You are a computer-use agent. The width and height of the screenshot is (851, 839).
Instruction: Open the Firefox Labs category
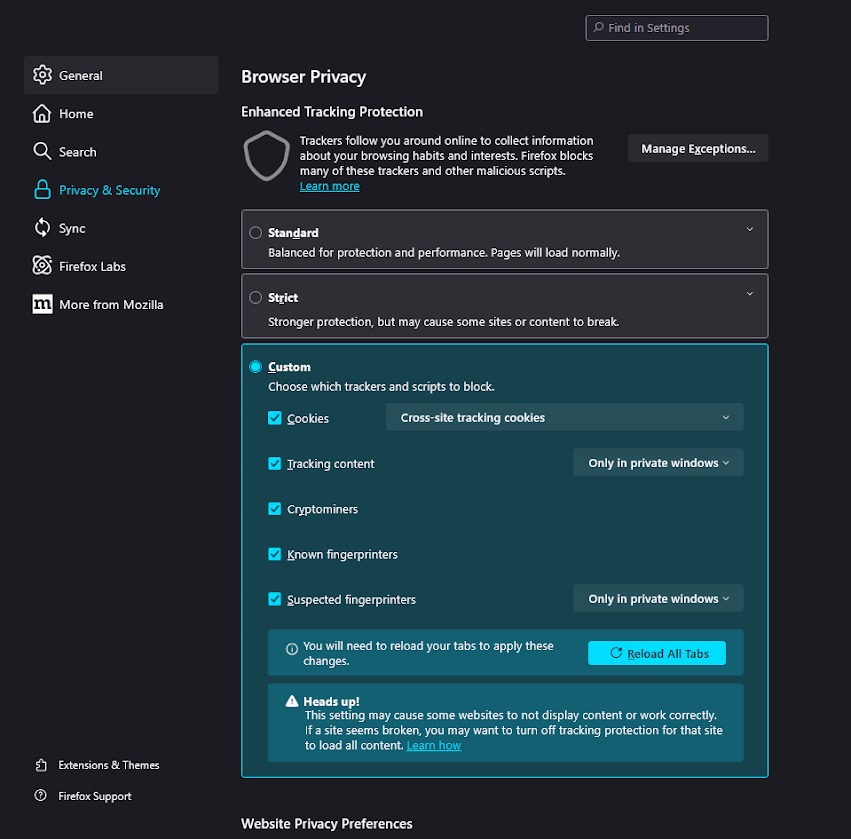[x=121, y=266]
